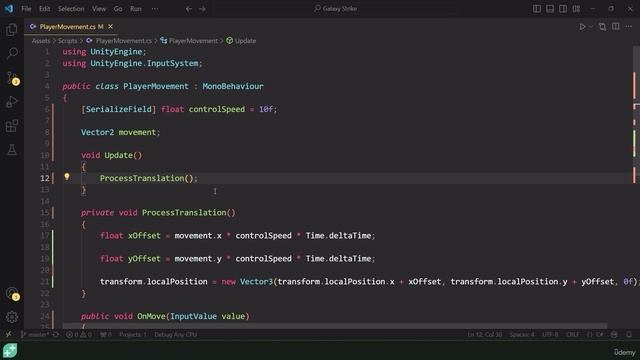Open the Run and Debug view

coord(12,102)
